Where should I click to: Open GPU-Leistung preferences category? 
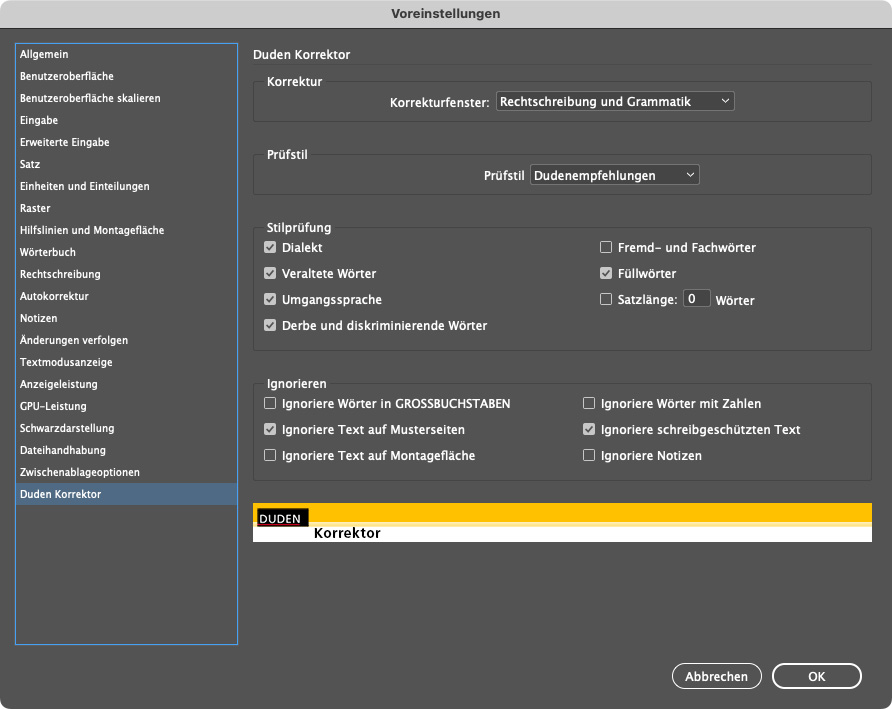(53, 406)
